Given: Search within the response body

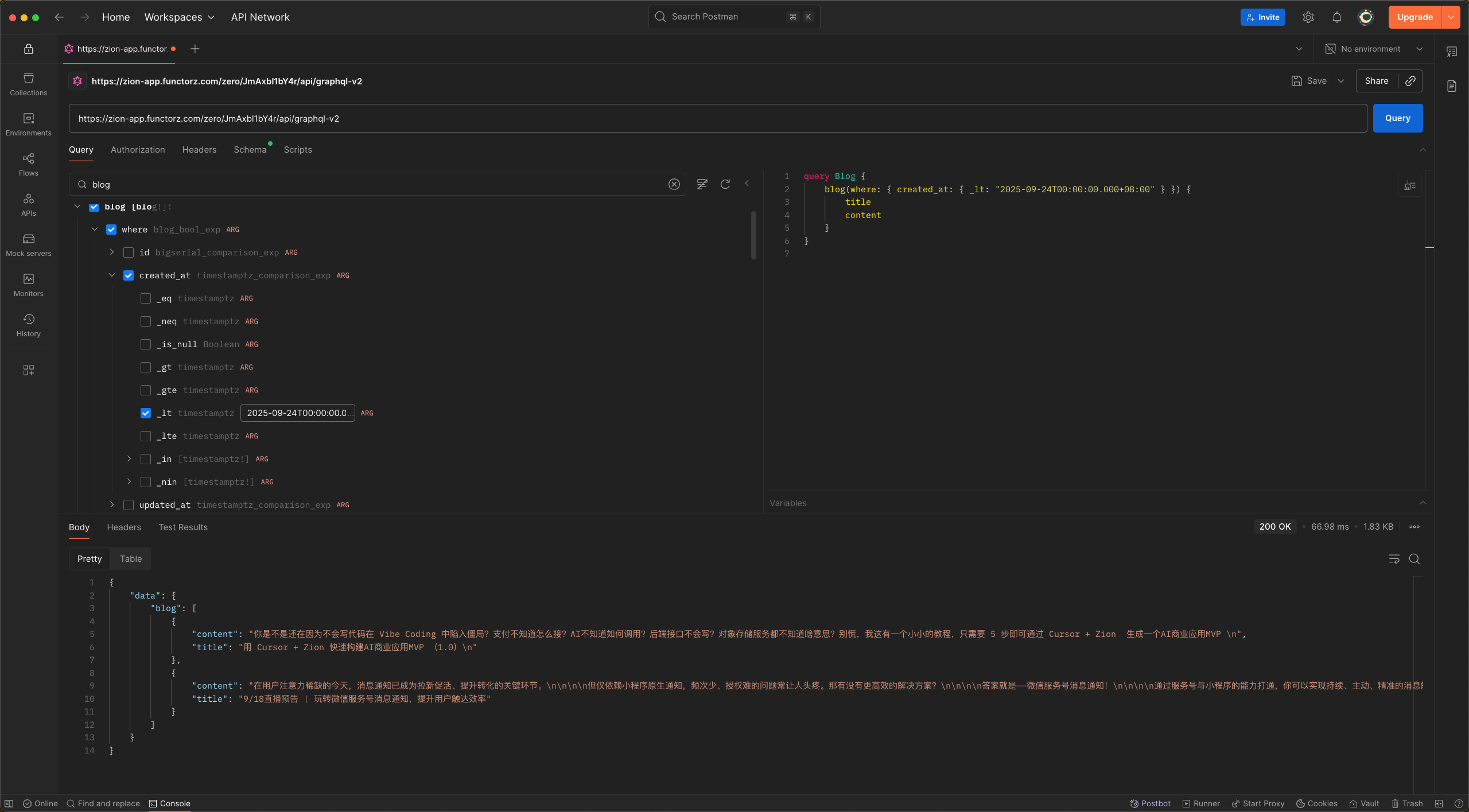Looking at the screenshot, I should [1414, 559].
